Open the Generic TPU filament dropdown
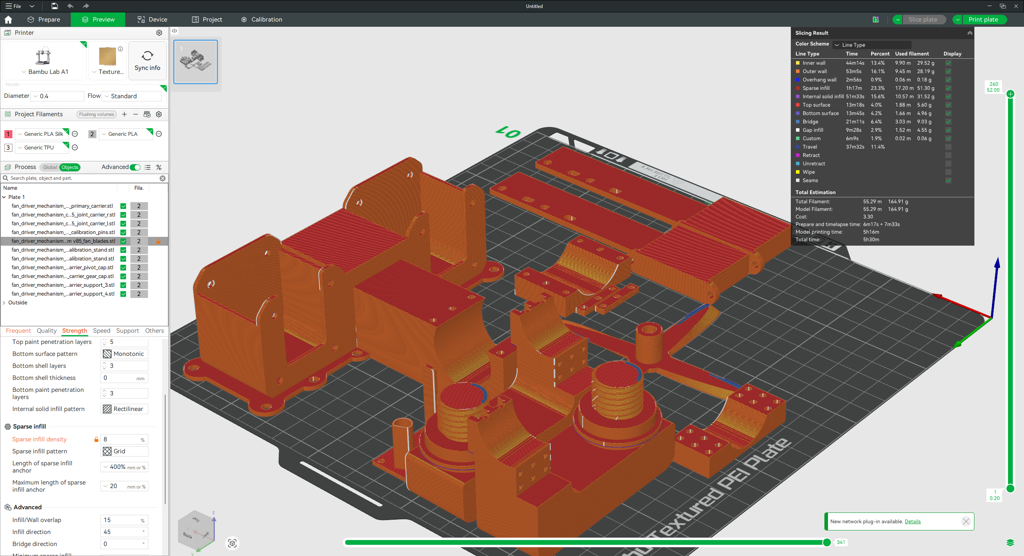 tap(44, 148)
